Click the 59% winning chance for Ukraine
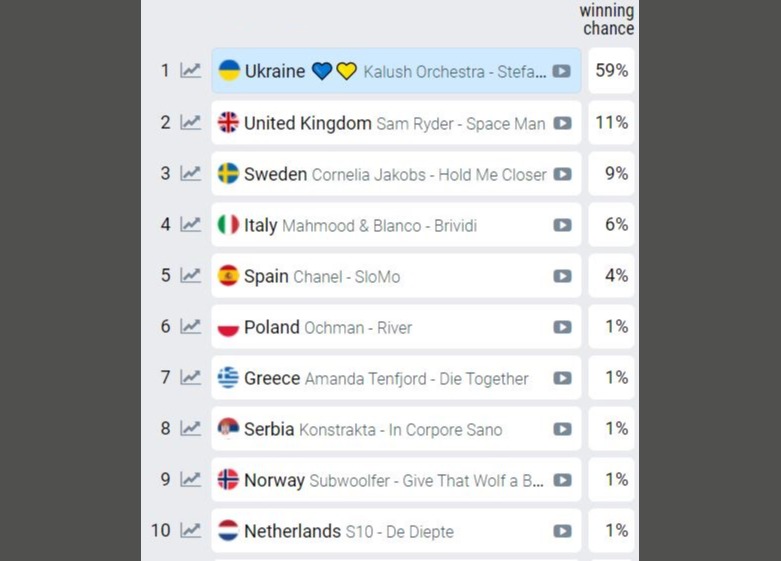The image size is (781, 561). point(611,71)
